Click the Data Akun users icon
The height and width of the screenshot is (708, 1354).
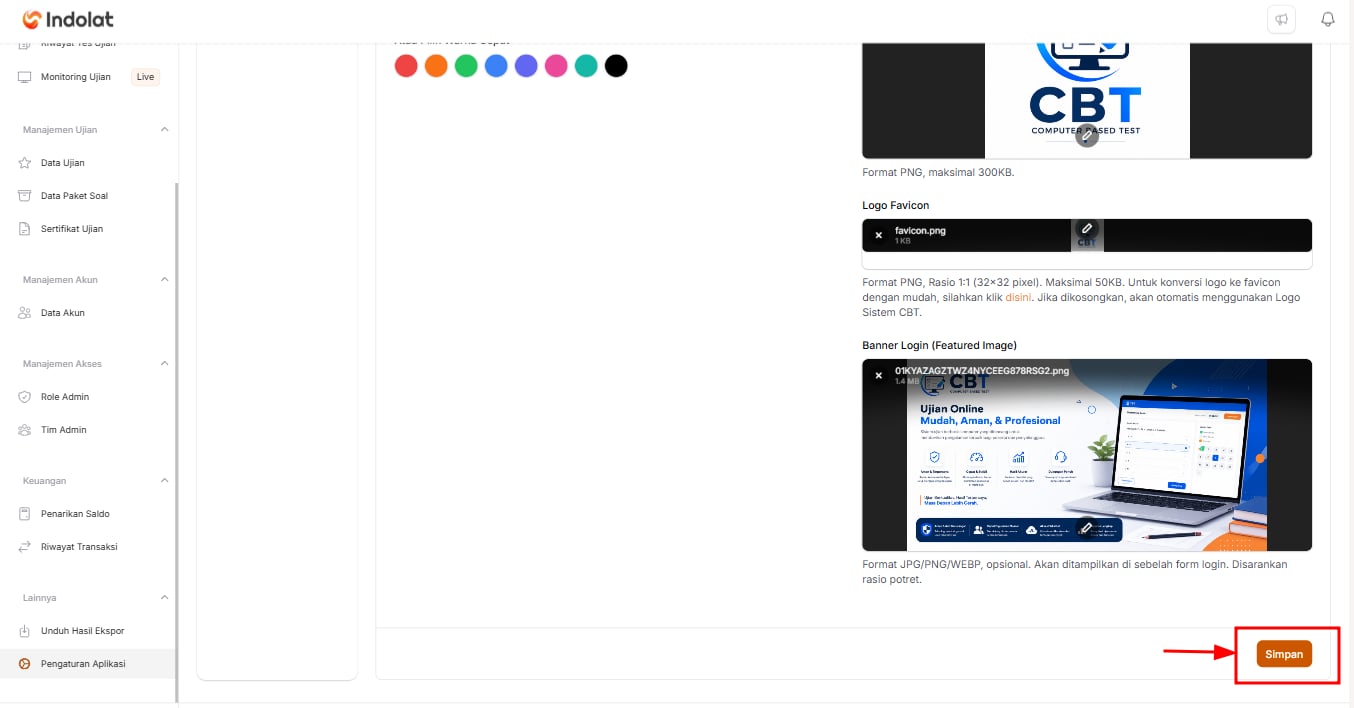click(25, 313)
